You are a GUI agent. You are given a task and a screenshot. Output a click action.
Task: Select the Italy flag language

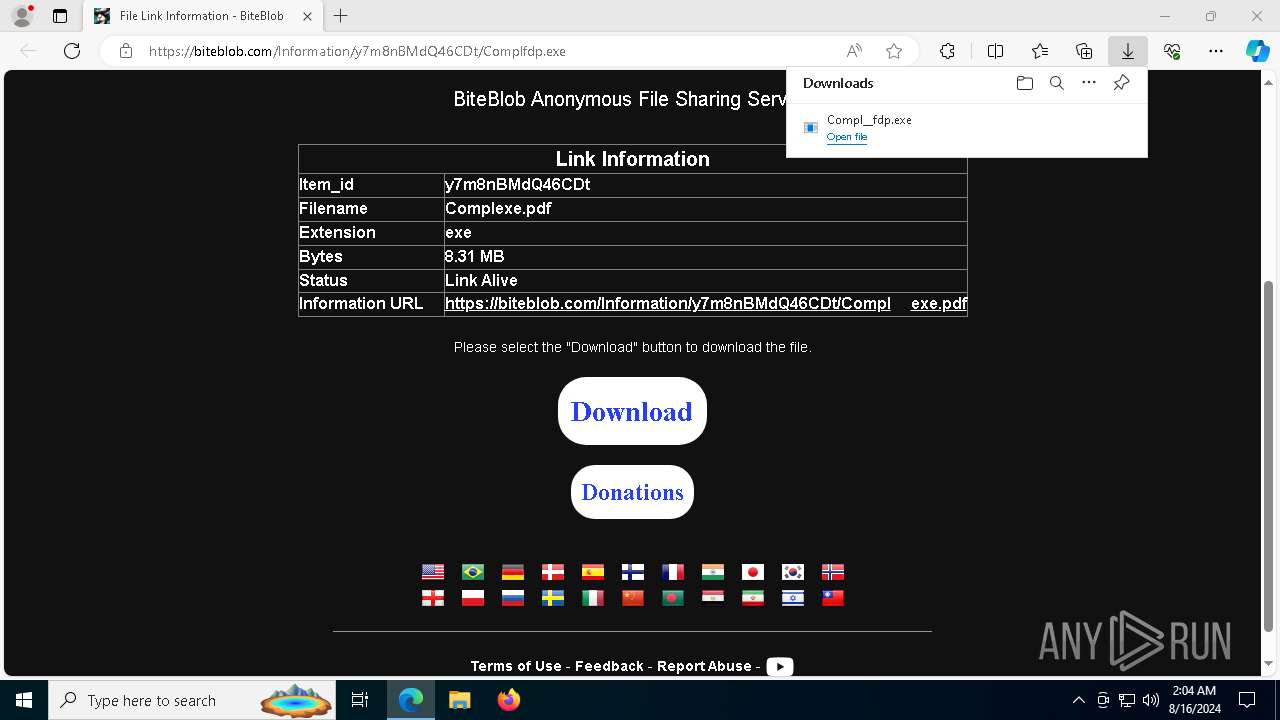click(593, 598)
